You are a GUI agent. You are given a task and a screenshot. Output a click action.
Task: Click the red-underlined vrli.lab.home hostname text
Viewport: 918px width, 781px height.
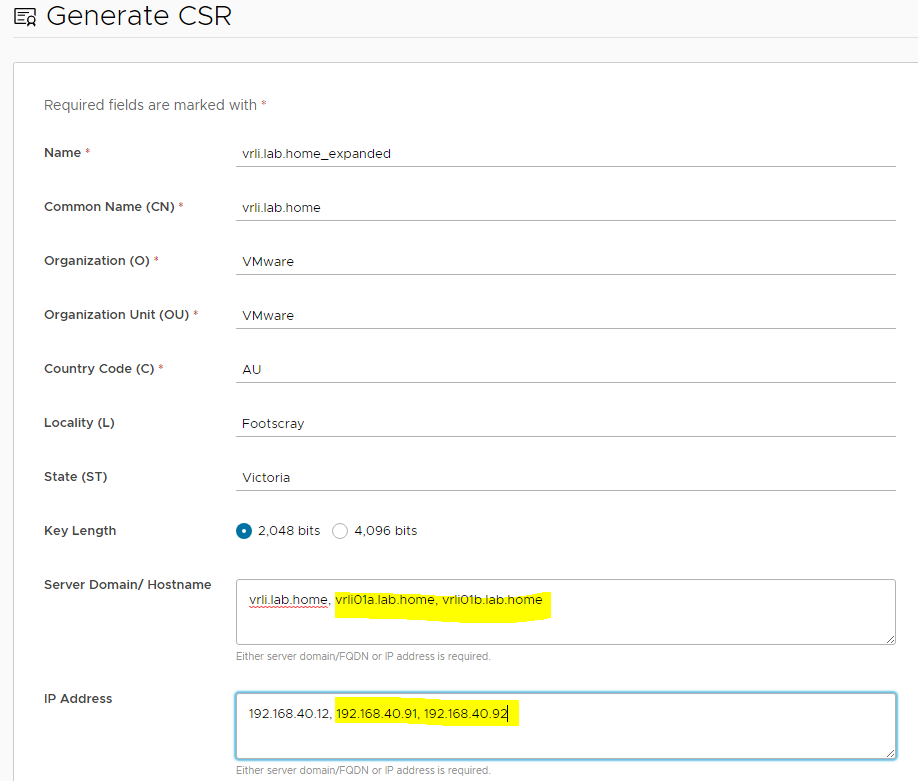(288, 600)
